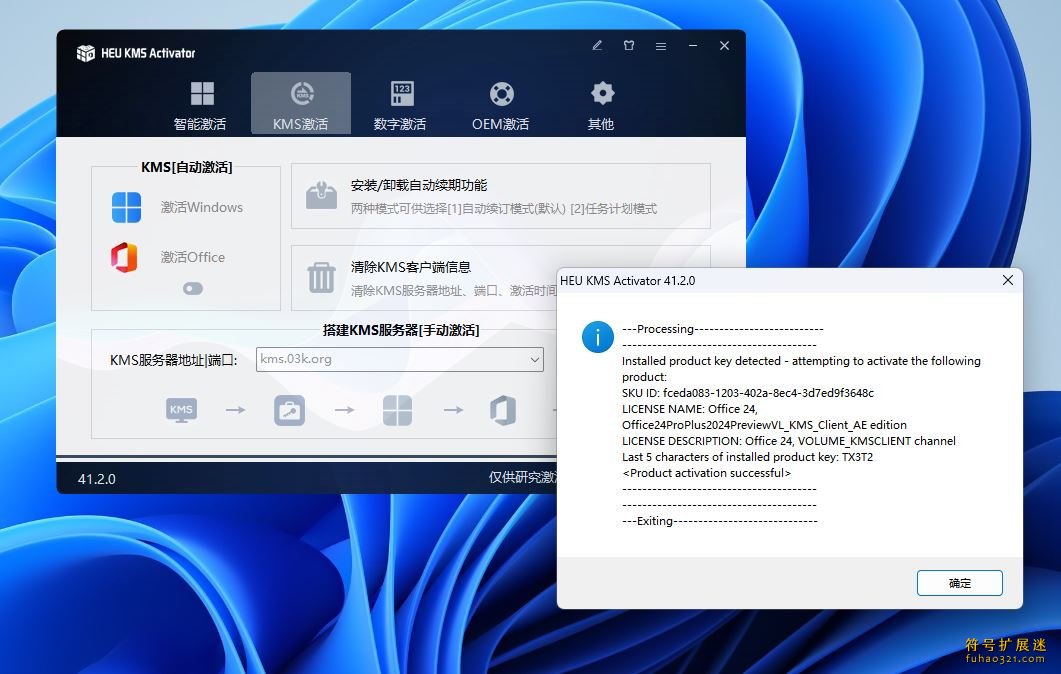Click the gray Office icon in the server row
Viewport: 1061px width, 674px height.
coord(502,410)
